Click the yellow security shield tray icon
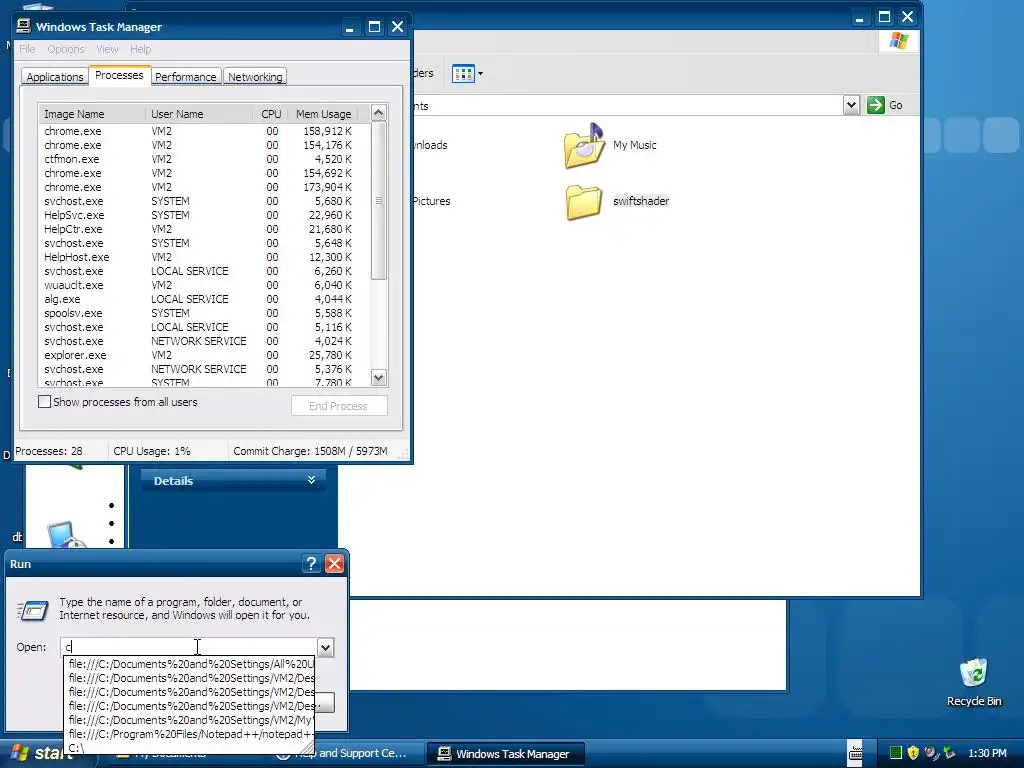Viewport: 1024px width, 768px height. tap(913, 753)
